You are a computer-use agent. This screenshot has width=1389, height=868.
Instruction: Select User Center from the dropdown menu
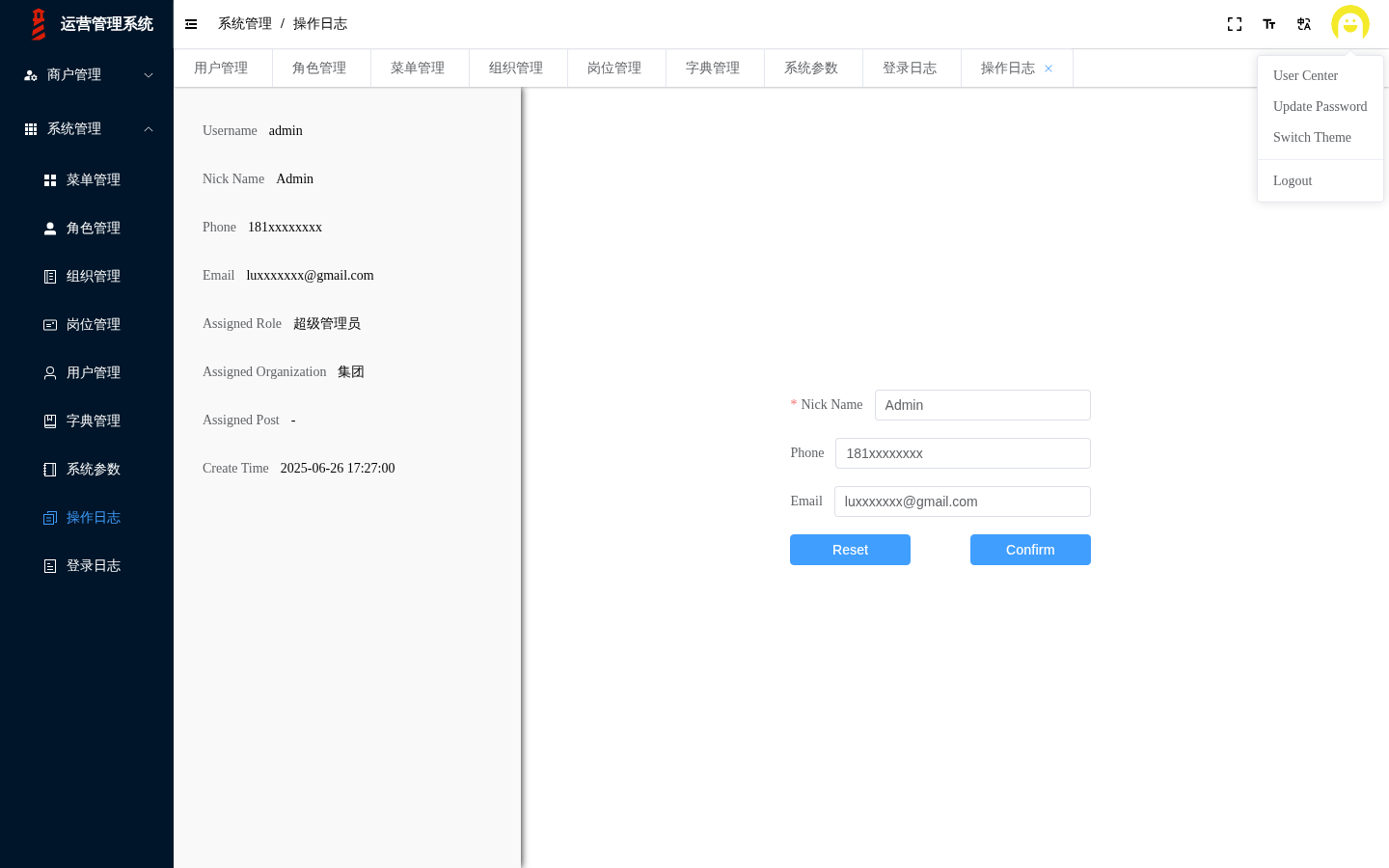click(1321, 75)
